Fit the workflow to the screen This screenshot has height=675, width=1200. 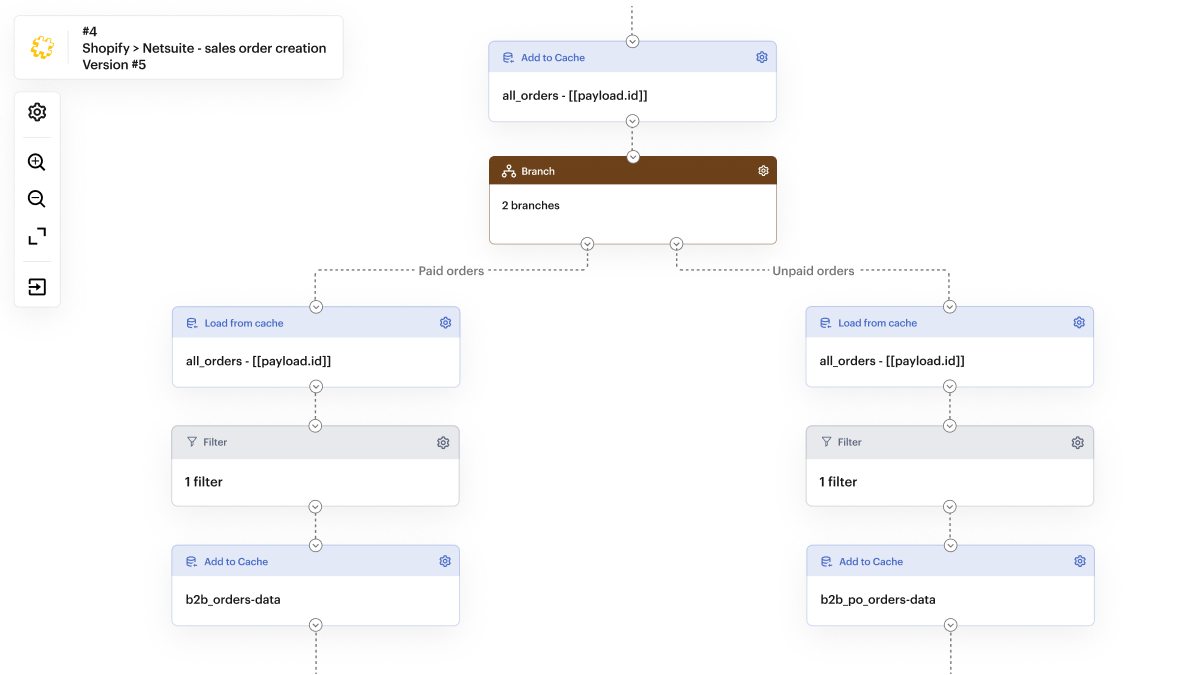pos(36,236)
